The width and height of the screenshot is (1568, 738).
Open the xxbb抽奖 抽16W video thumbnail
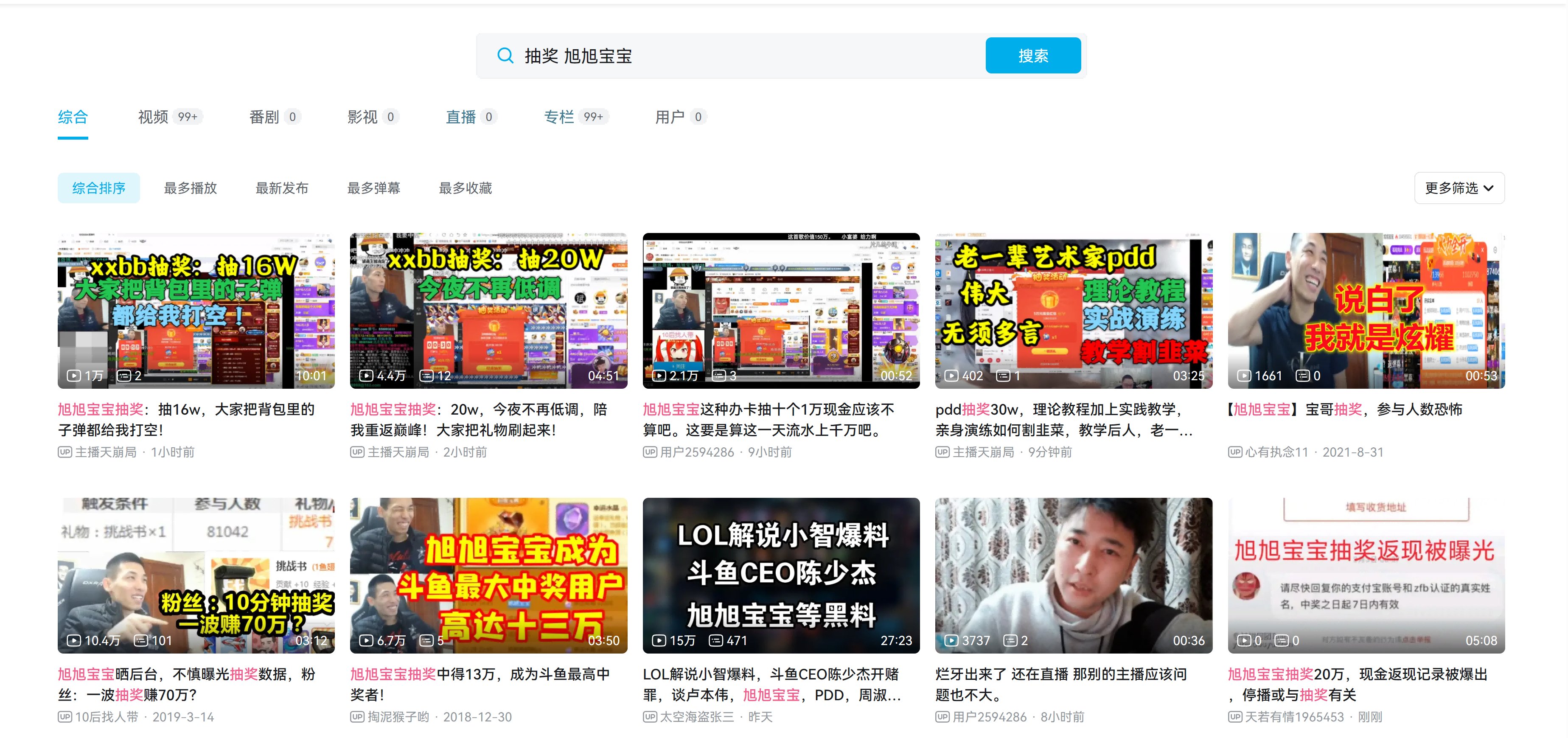pyautogui.click(x=196, y=311)
